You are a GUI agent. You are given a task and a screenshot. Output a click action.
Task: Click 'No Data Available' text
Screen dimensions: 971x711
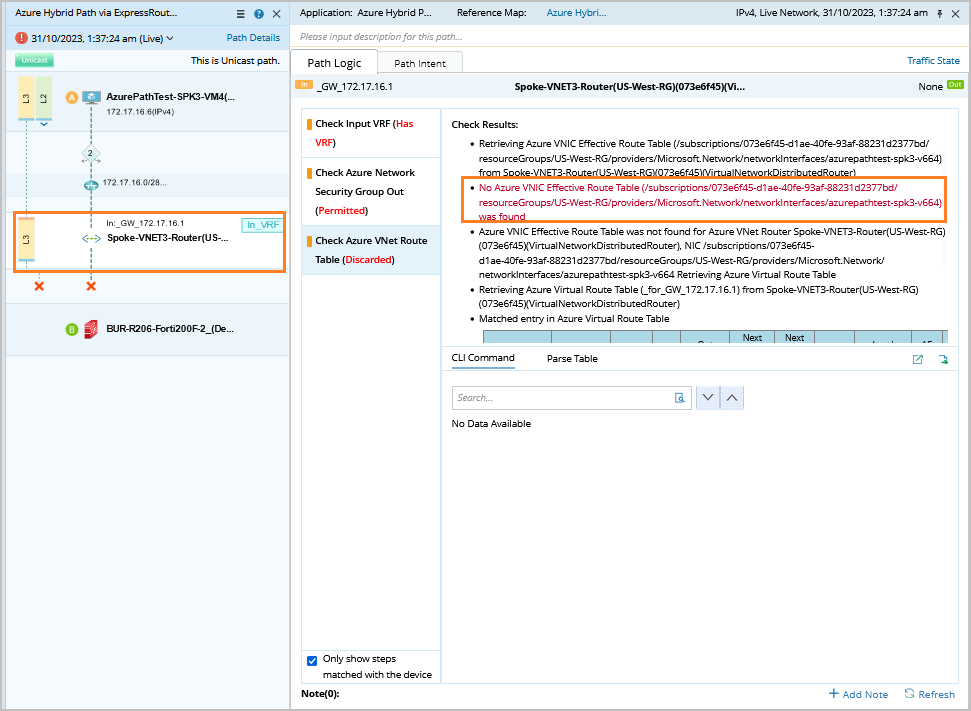pos(491,424)
